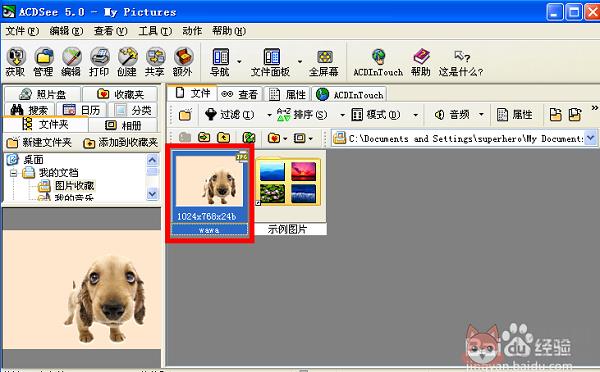Switch to the 搜索 search tab
600x372 pixels.
coord(29,110)
